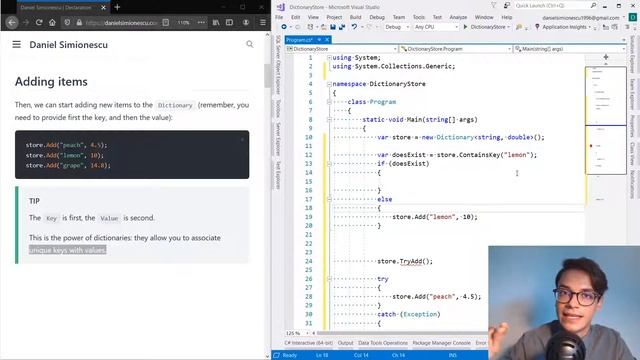Open the website search icon
This screenshot has height=360, width=640.
[x=250, y=44]
